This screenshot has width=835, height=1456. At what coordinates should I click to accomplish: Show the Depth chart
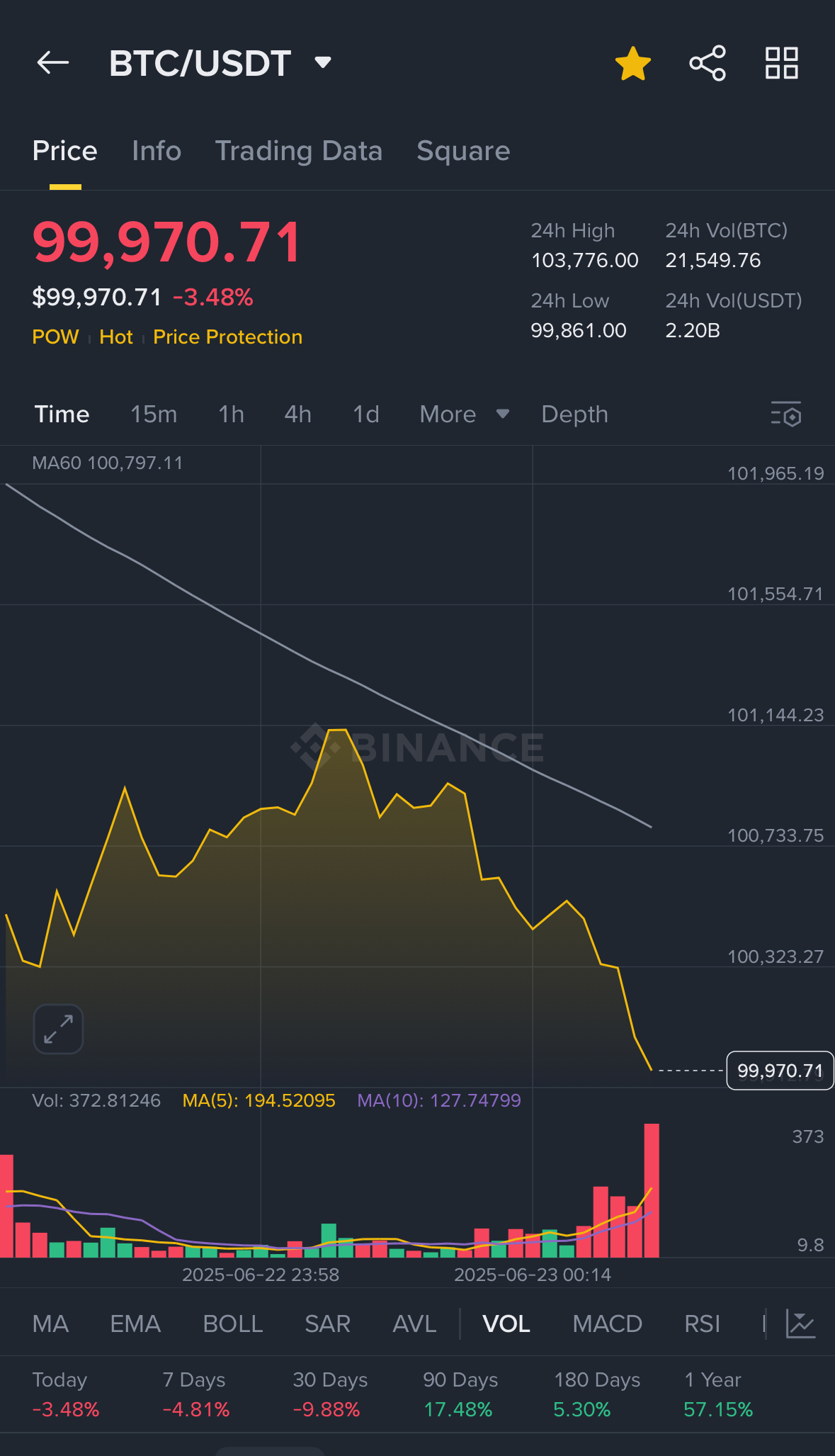coord(574,414)
